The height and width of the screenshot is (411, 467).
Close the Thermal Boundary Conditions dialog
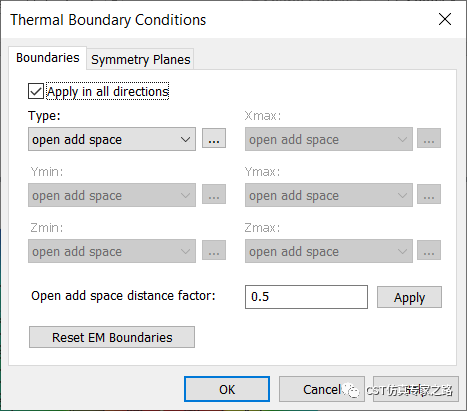(445, 19)
